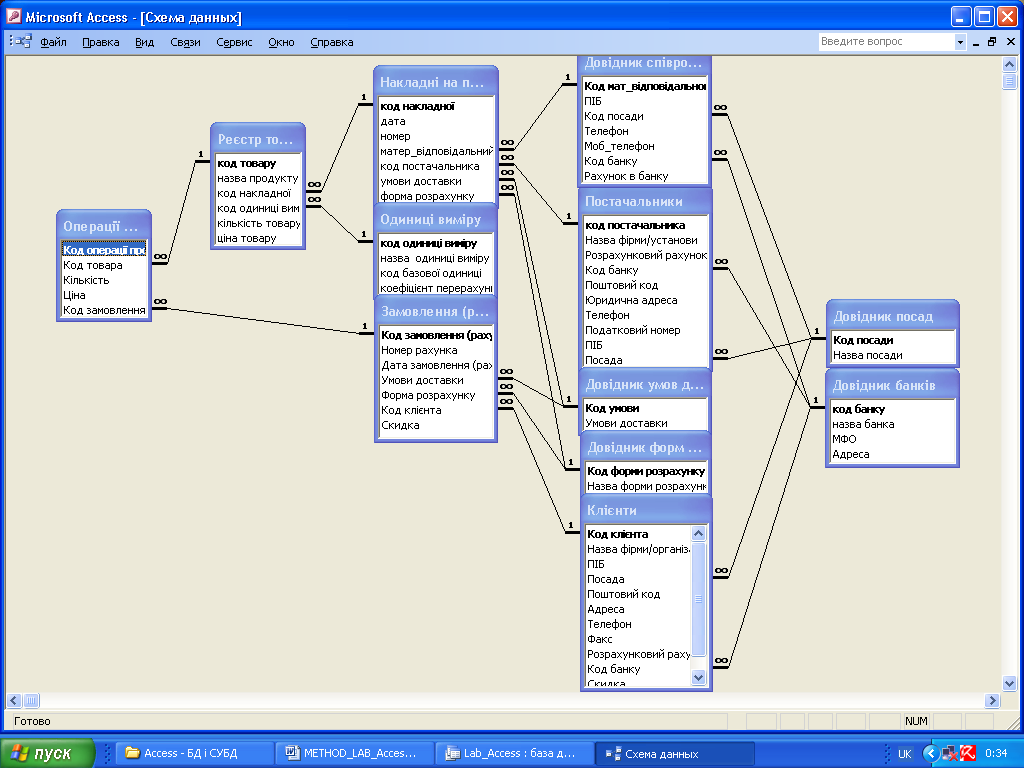Screen dimensions: 1024x768
Task: Click the relationships window icon in menu bar
Action: (23, 42)
